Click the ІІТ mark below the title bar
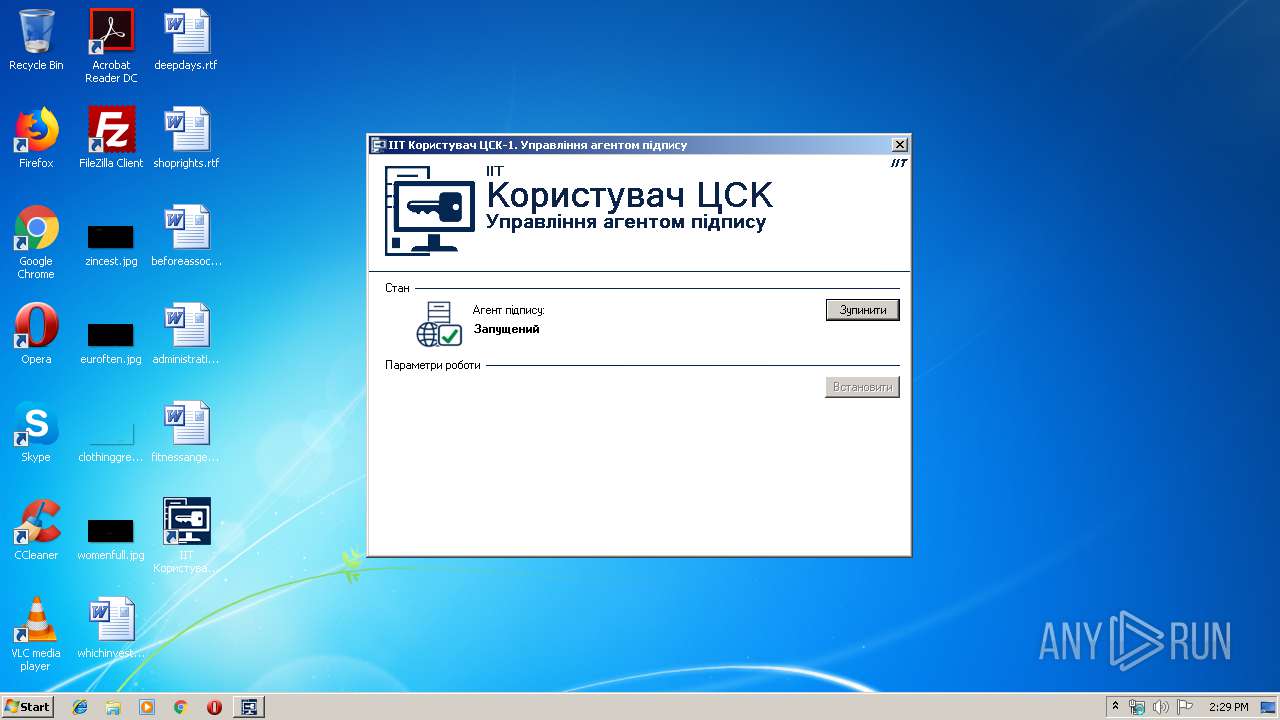Viewport: 1280px width, 720px height. click(x=899, y=163)
